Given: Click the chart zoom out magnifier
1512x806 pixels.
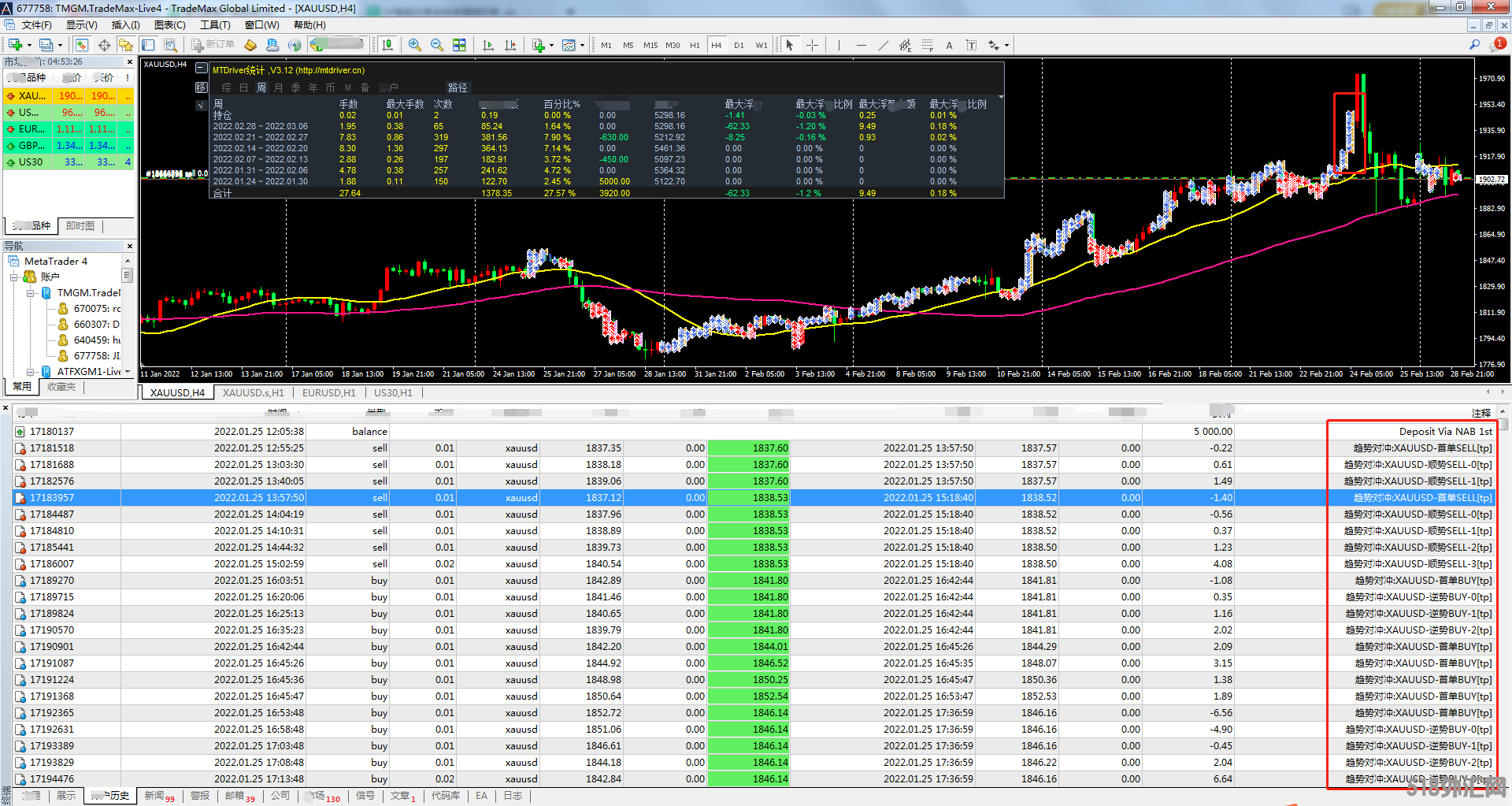Looking at the screenshot, I should pos(436,45).
